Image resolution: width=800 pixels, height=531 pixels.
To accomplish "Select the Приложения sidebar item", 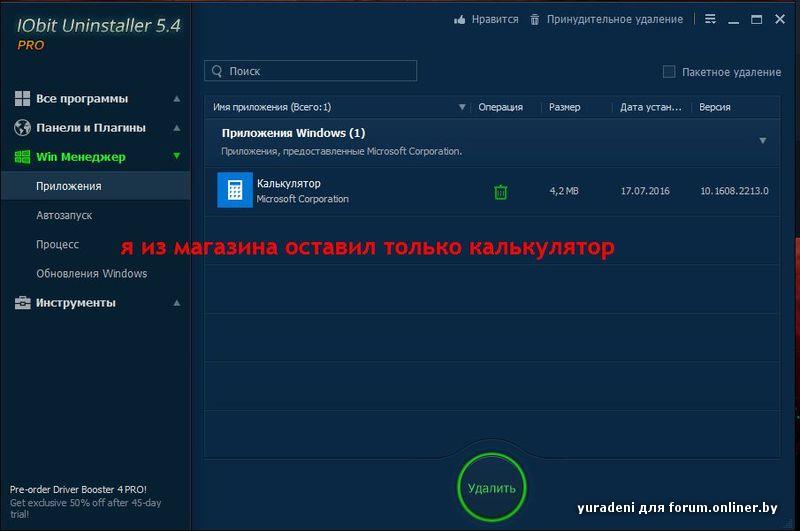I will click(95, 186).
